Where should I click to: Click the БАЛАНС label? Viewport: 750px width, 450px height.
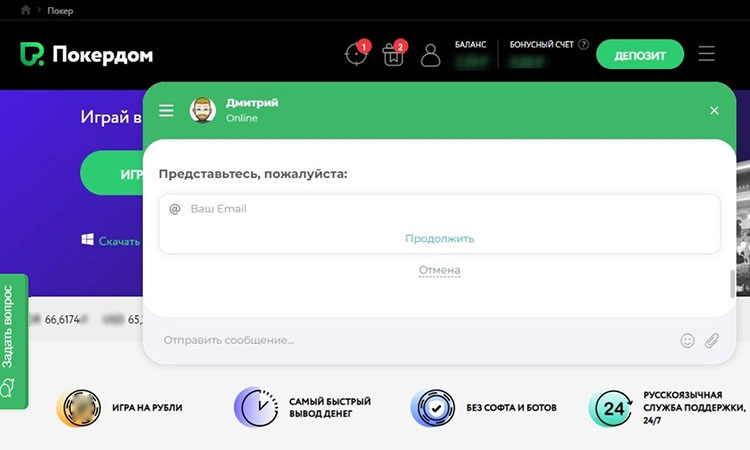pyautogui.click(x=470, y=44)
